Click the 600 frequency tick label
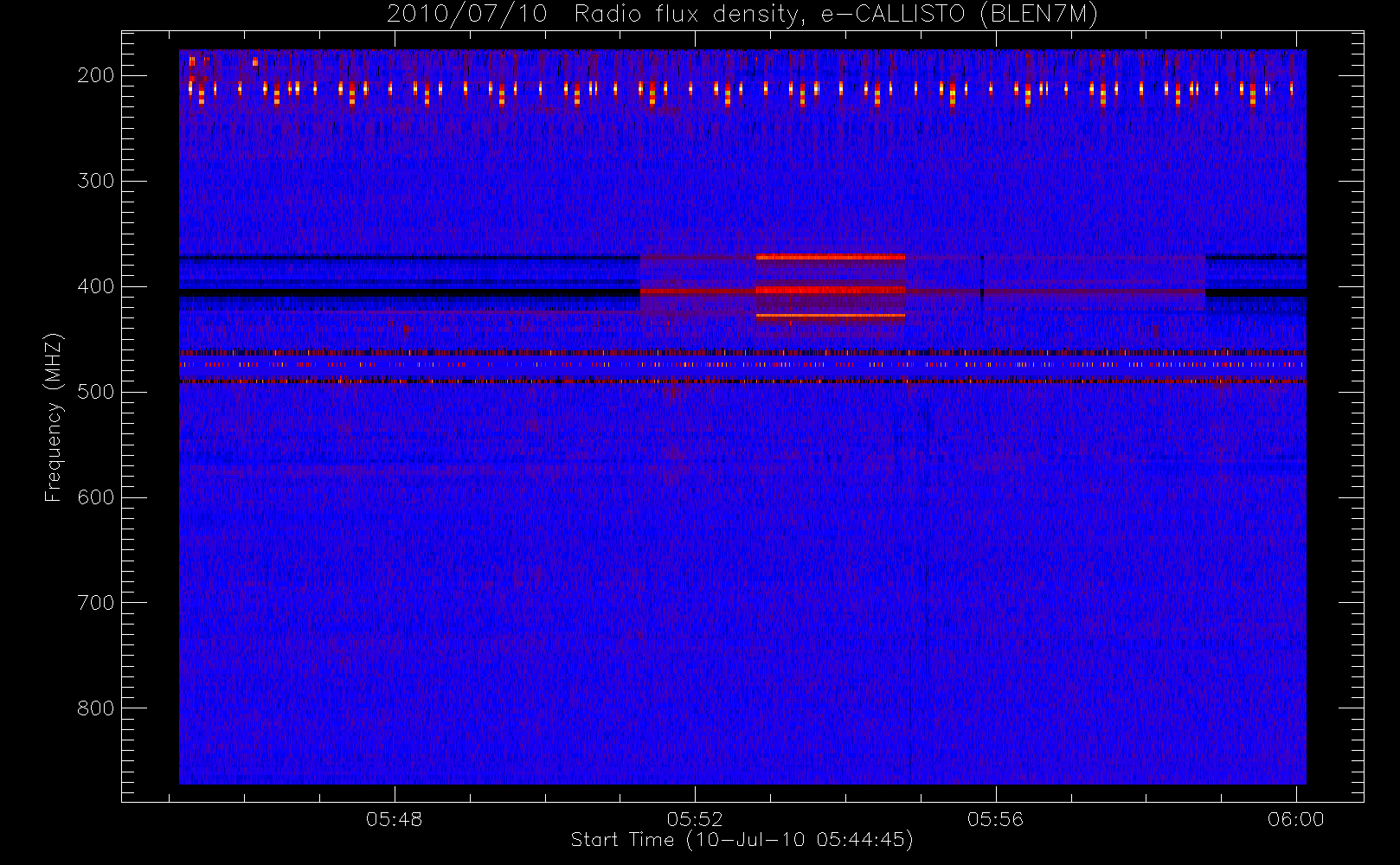Screen dimensions: 1400x865 (x=96, y=497)
